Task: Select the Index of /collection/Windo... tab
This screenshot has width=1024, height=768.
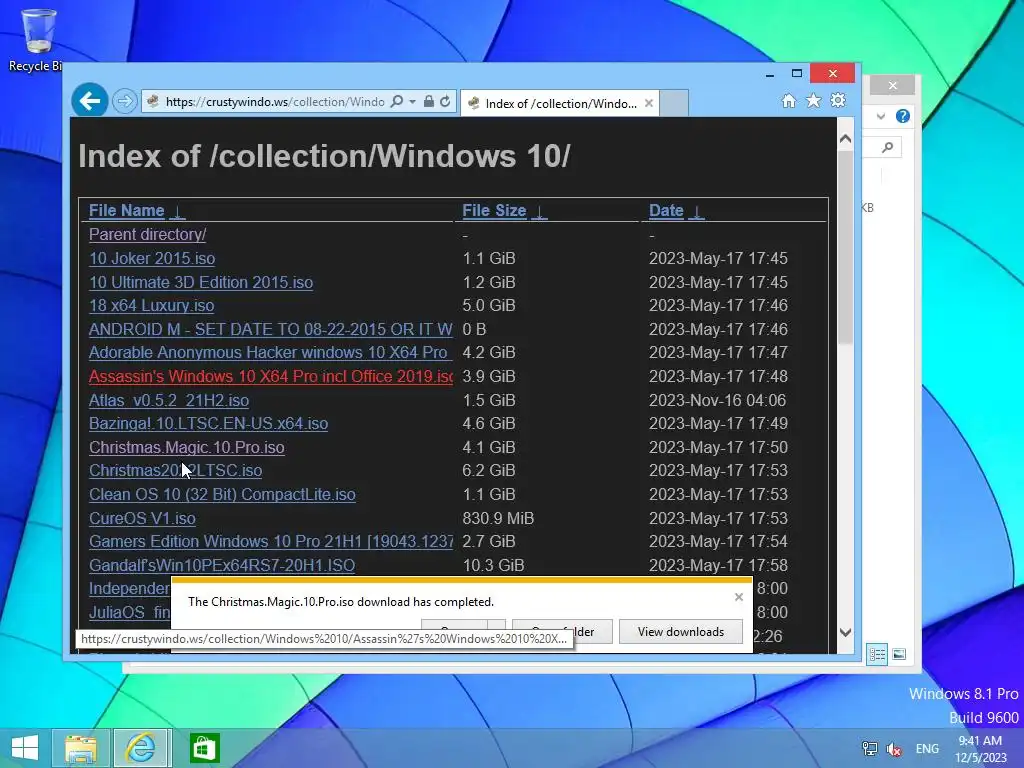Action: 560,103
